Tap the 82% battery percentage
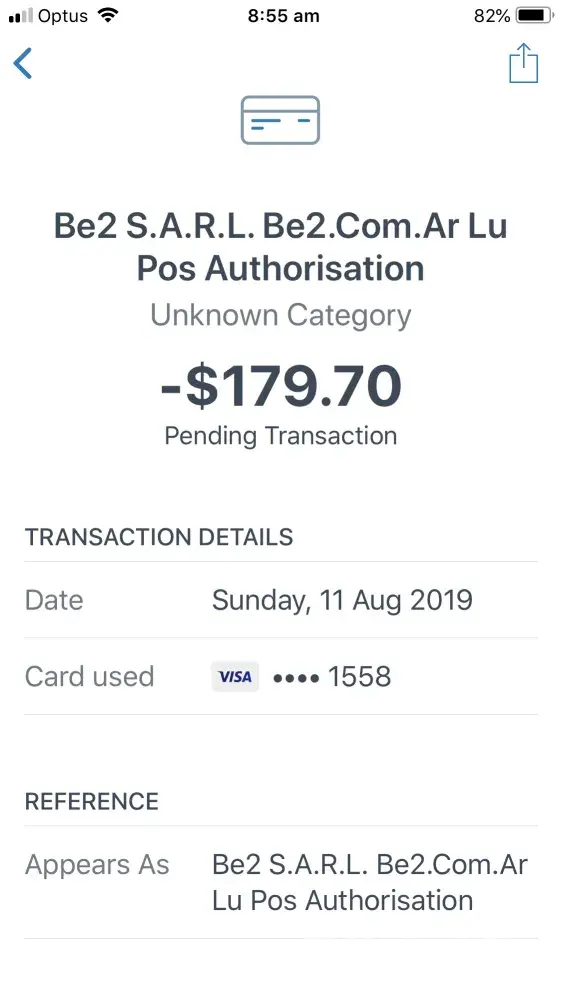Screen dimensions: 562x1000 pyautogui.click(x=492, y=16)
